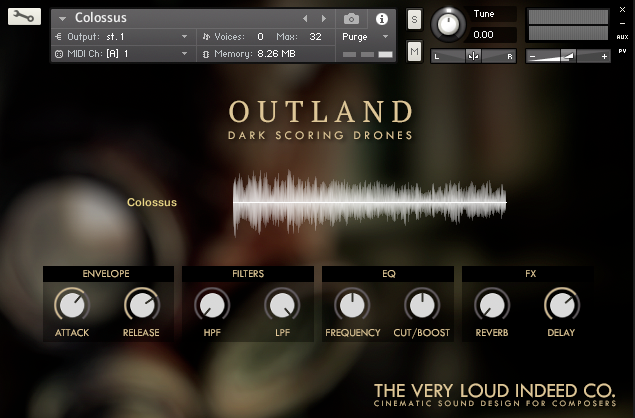
Task: Click the Max voices value 32
Action: pyautogui.click(x=315, y=36)
